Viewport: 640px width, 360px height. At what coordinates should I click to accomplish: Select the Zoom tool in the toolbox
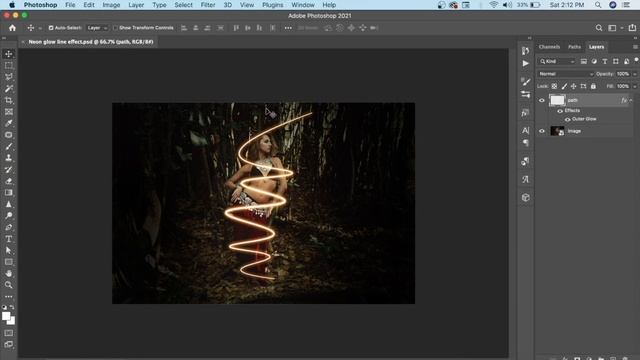9,284
